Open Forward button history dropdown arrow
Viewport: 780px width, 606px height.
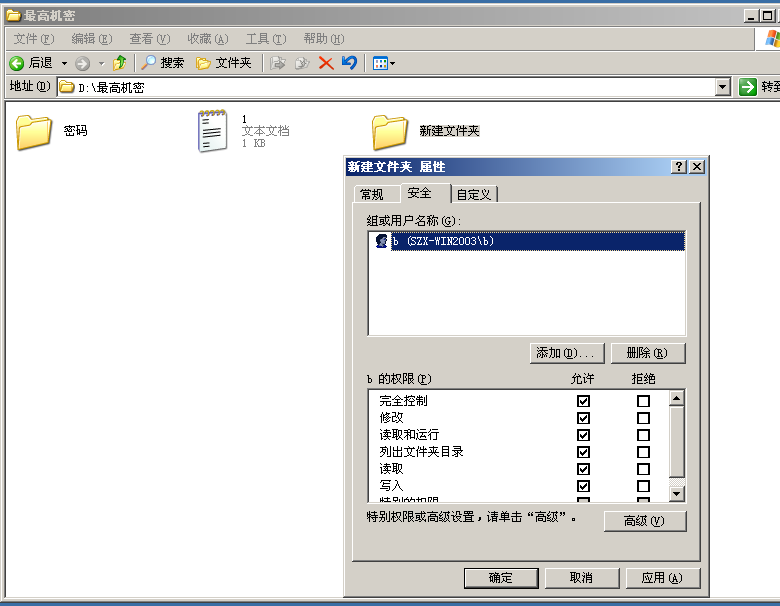click(x=101, y=63)
